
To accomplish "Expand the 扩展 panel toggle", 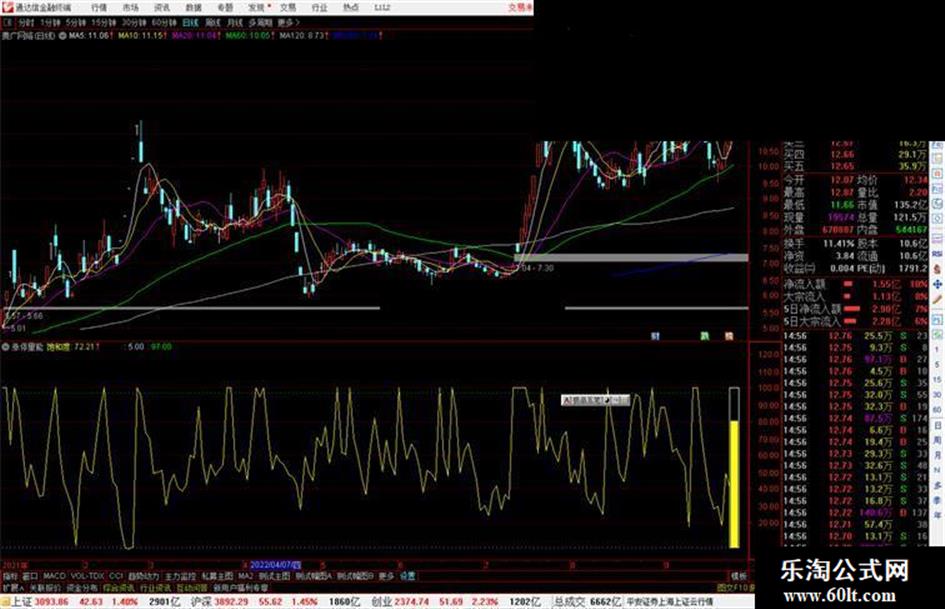I will [12, 587].
